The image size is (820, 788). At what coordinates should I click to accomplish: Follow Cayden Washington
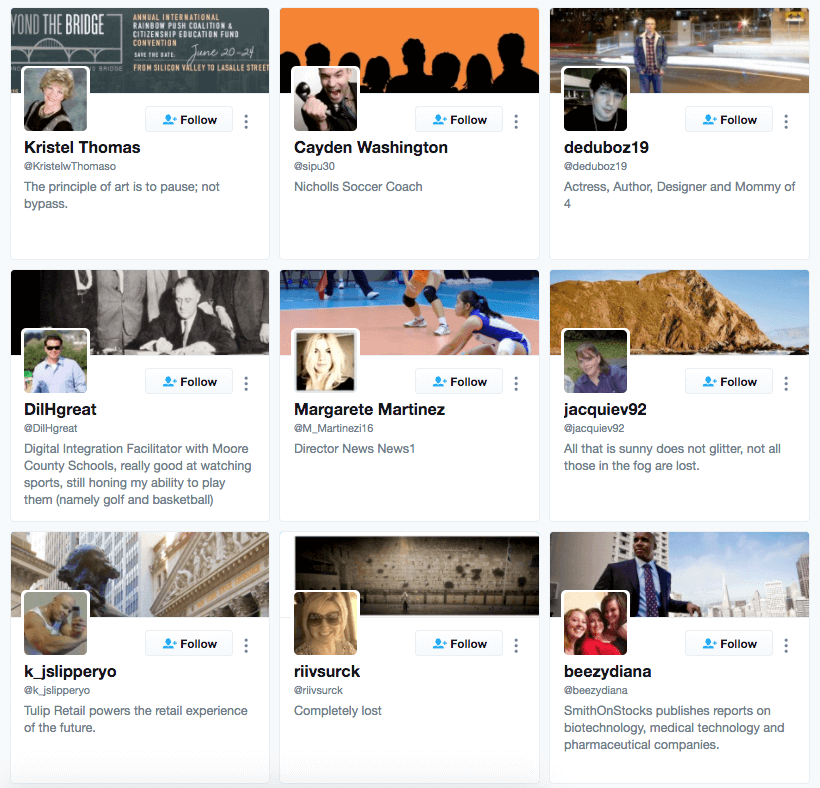(x=459, y=120)
